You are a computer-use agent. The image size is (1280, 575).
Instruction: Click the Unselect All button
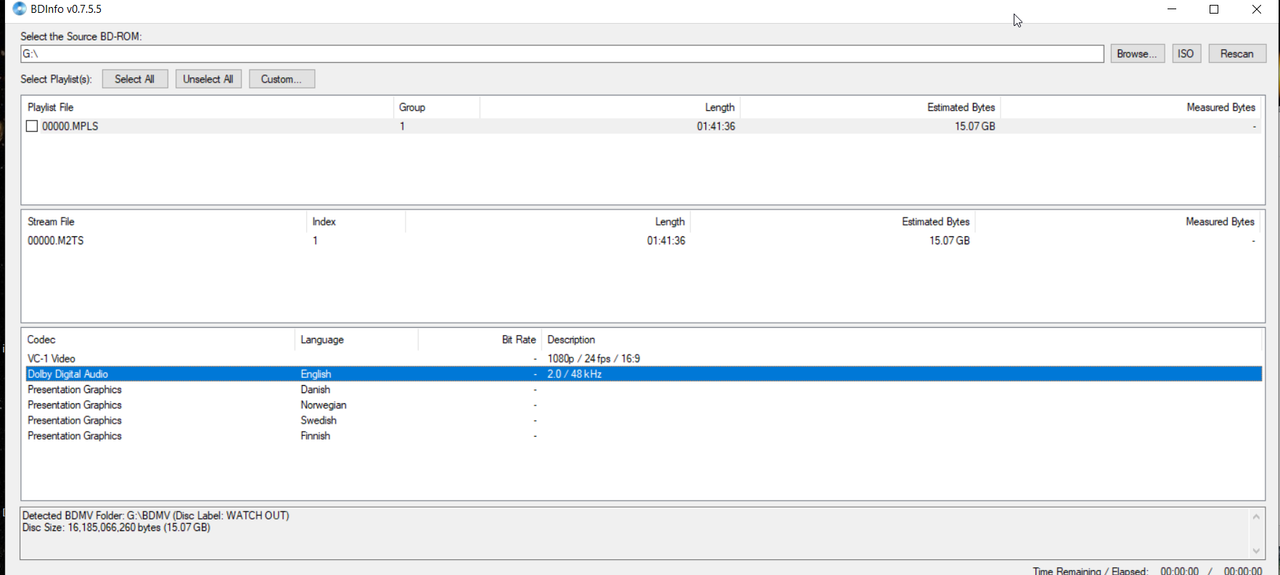(x=208, y=79)
